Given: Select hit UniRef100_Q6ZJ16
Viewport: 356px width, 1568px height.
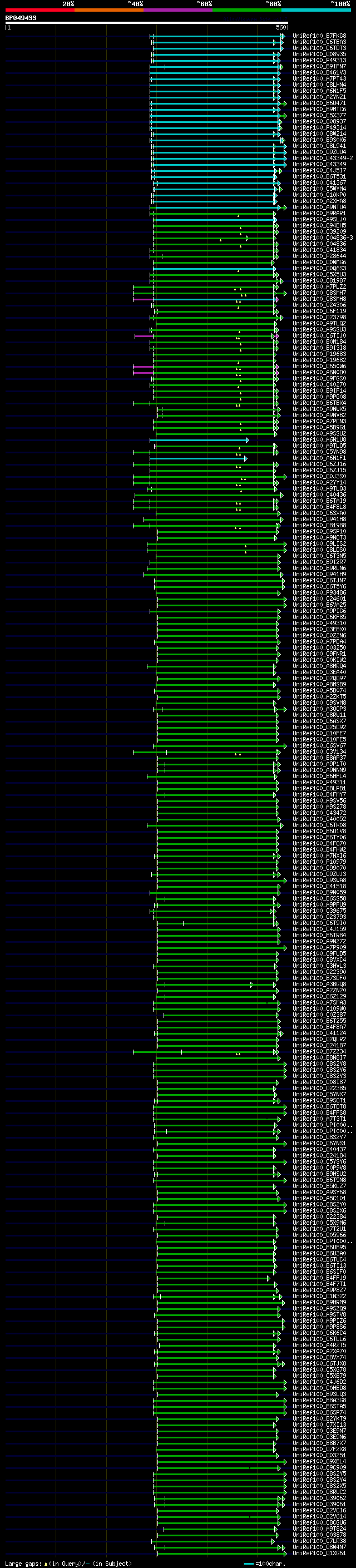Looking at the screenshot, I should (319, 464).
